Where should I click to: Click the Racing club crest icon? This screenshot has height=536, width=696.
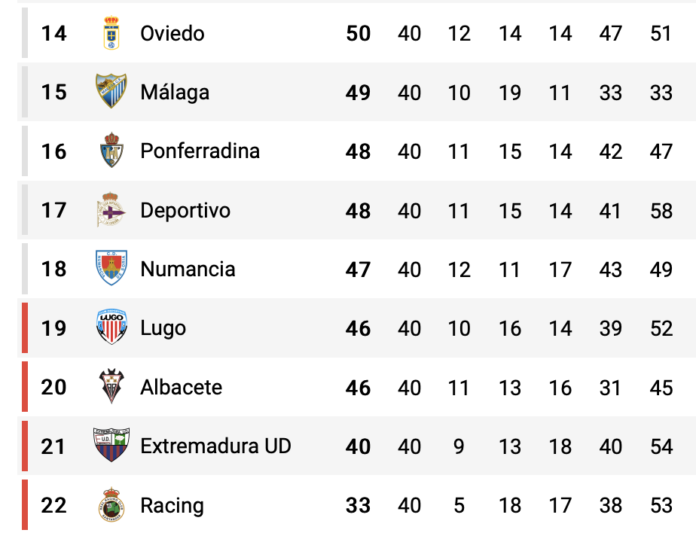[x=111, y=505]
